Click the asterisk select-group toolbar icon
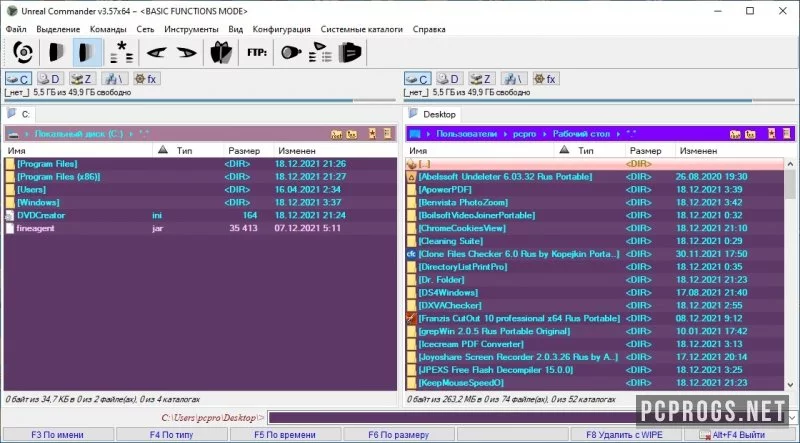 [x=121, y=52]
